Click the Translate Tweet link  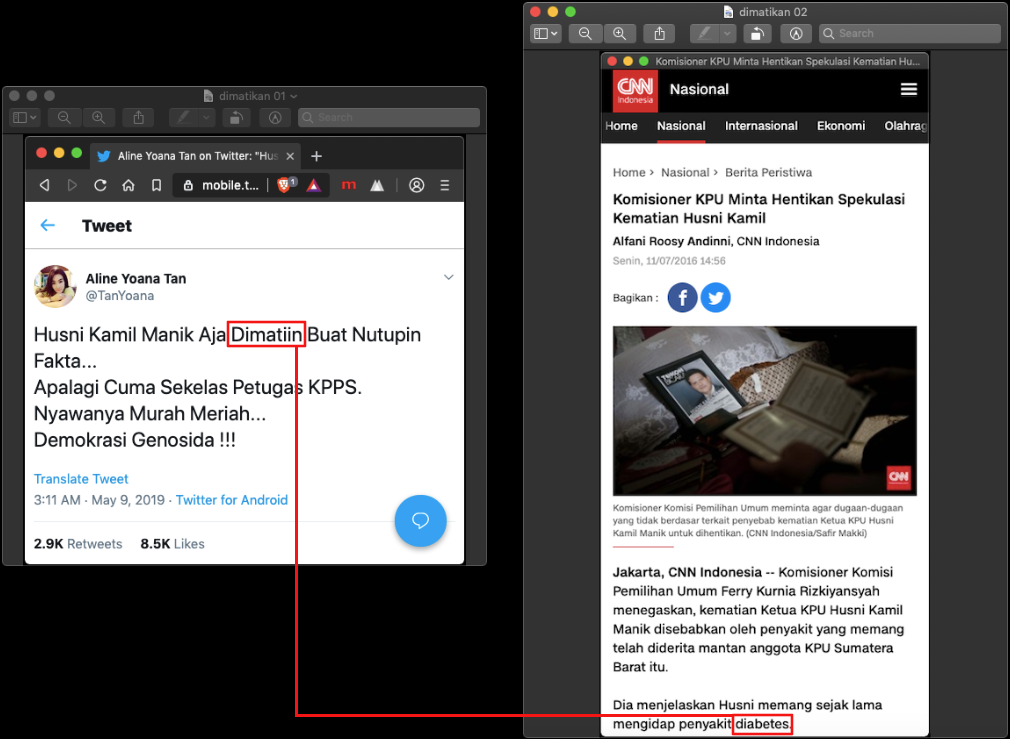tap(81, 479)
